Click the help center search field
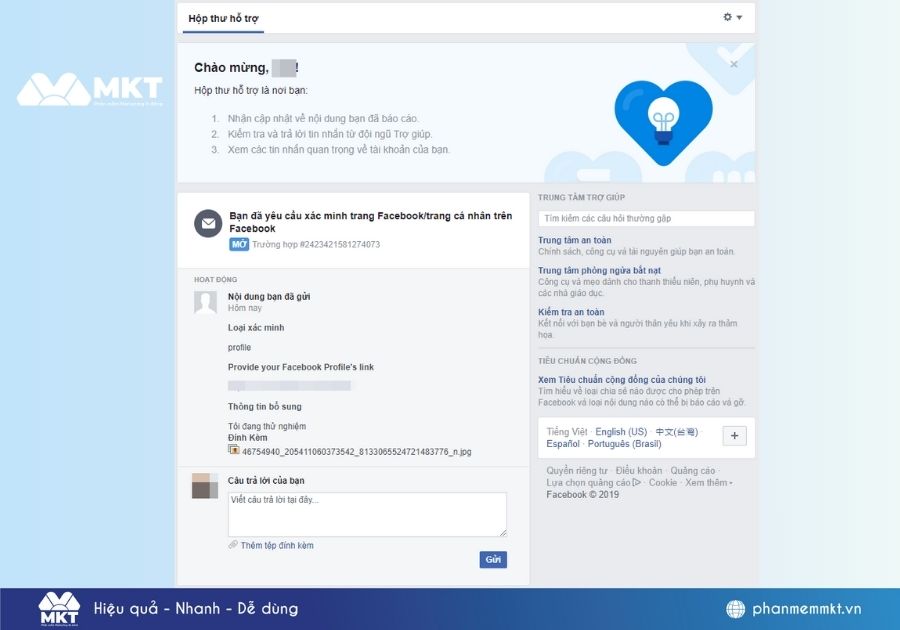This screenshot has width=900, height=630. tap(646, 219)
